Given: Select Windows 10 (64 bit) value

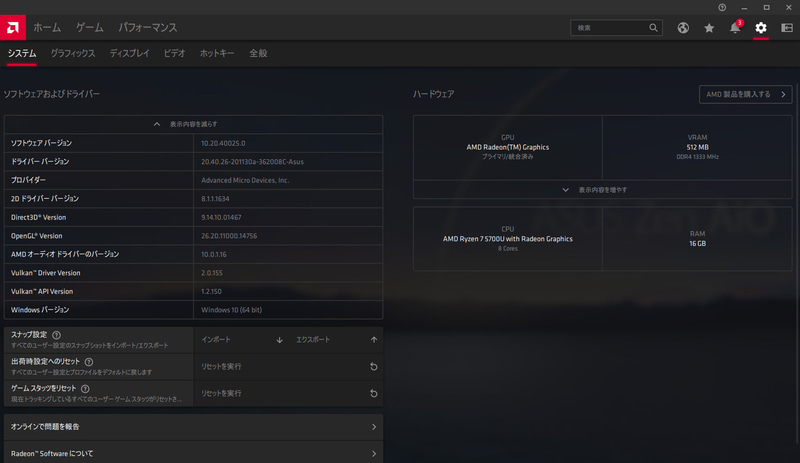Looking at the screenshot, I should coord(231,310).
